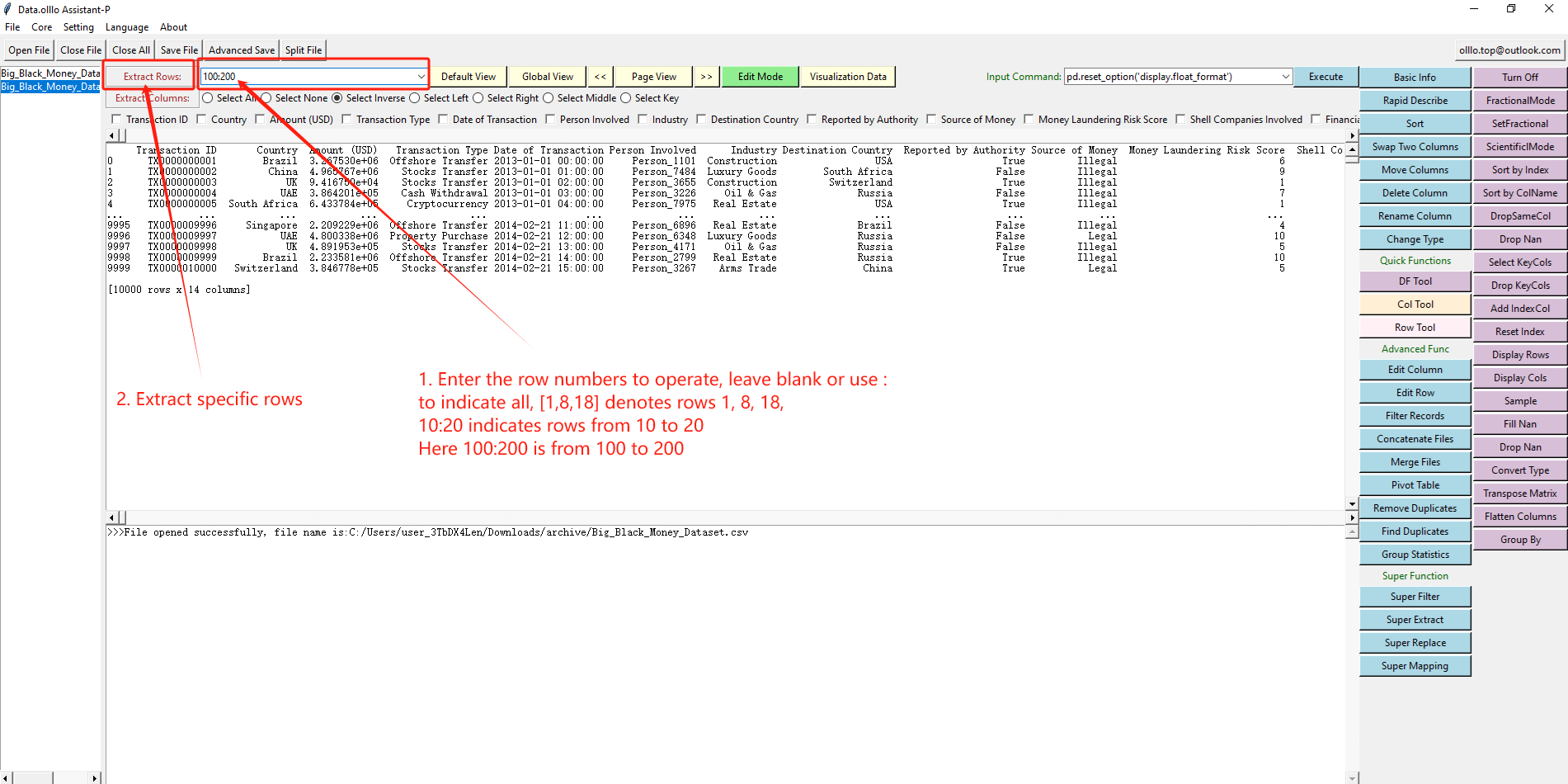Click Turn Off in right panel
Viewport: 1568px width, 784px height.
pos(1520,78)
